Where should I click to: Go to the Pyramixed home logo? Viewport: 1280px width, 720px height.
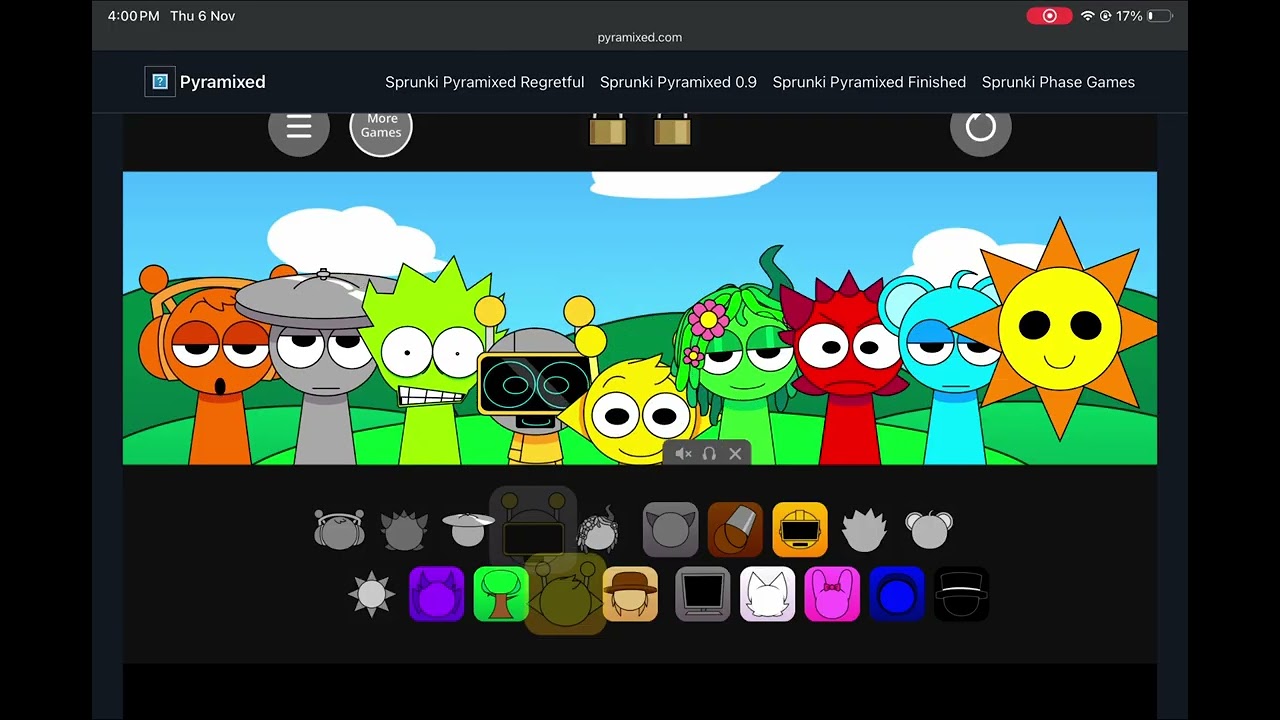[205, 82]
